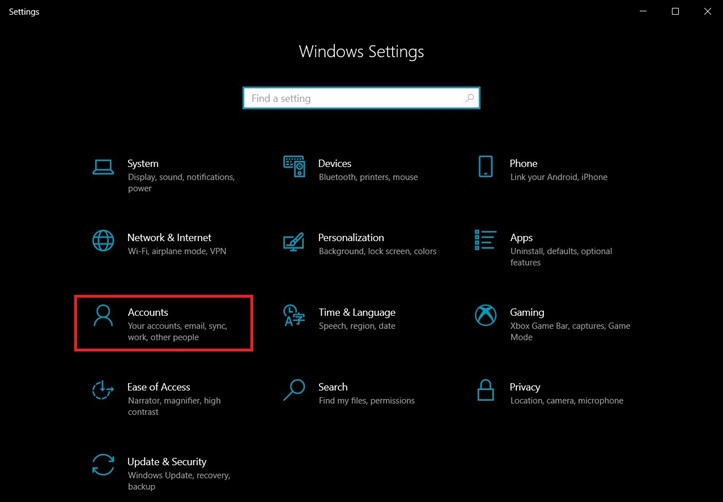Open the System heading link

point(143,164)
